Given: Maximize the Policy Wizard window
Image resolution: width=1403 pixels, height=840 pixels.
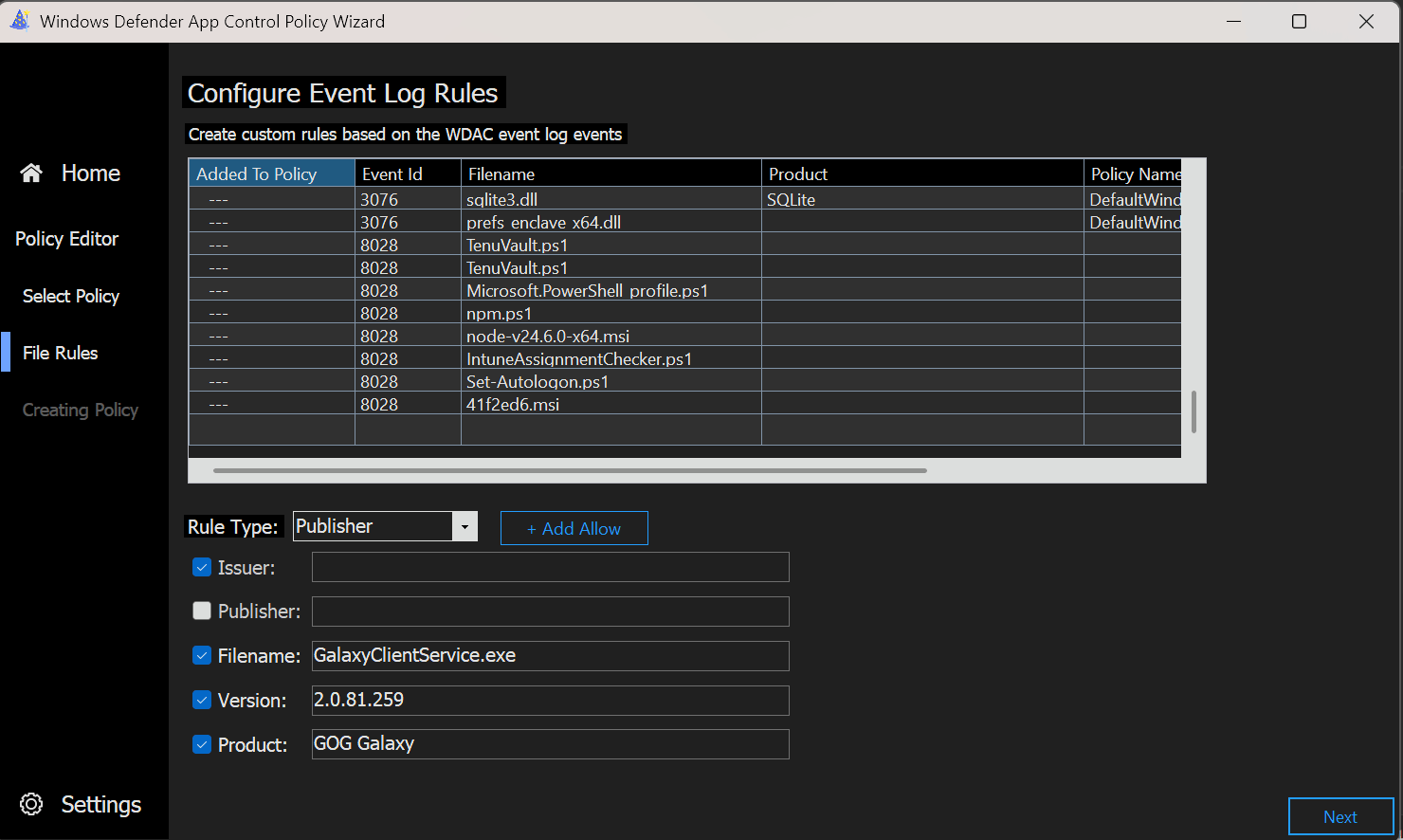Looking at the screenshot, I should coord(1299,21).
